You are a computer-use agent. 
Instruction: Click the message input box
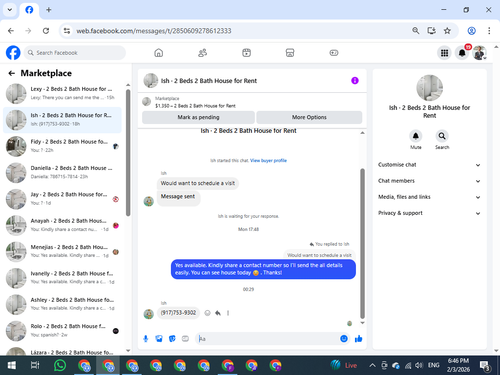pyautogui.click(x=267, y=339)
